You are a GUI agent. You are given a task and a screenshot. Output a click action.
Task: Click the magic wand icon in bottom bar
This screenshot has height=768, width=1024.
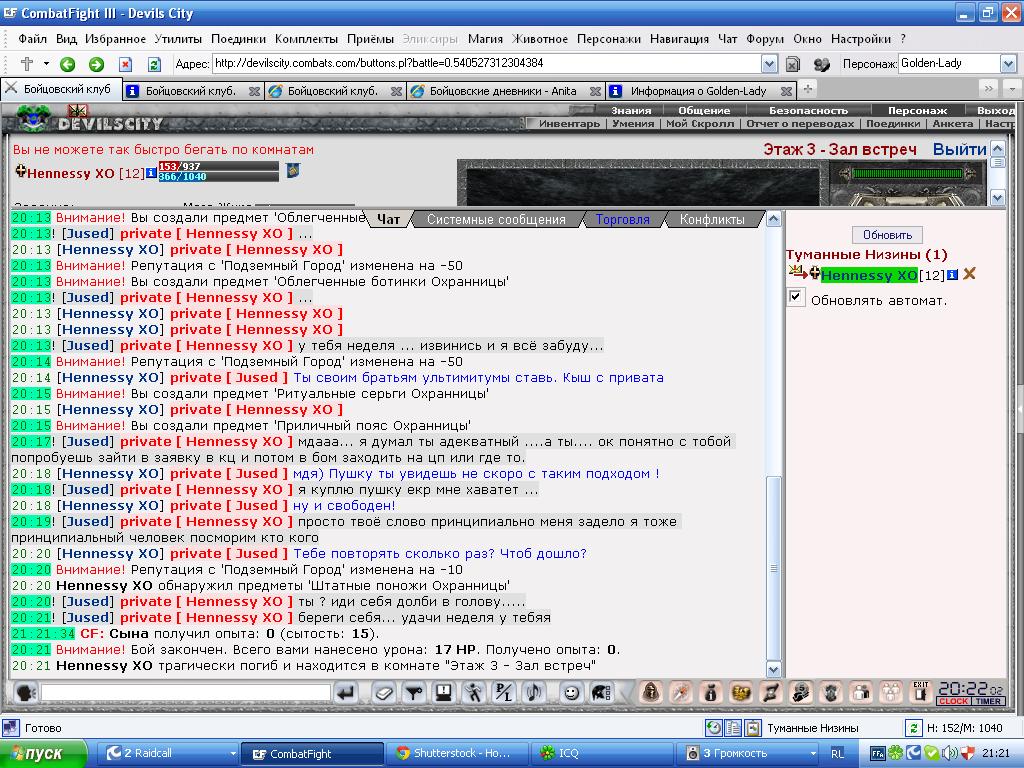pyautogui.click(x=680, y=692)
